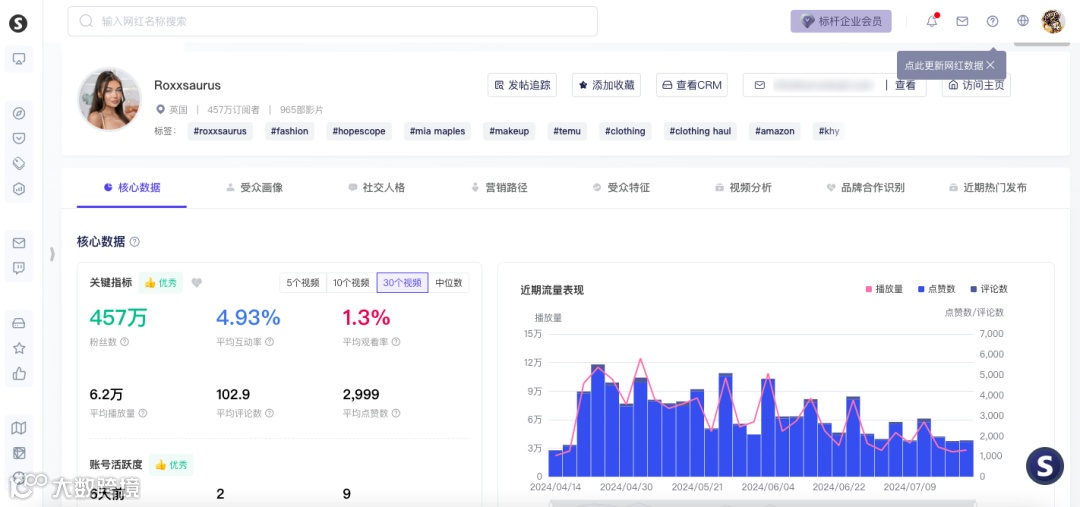Image resolution: width=1080 pixels, height=507 pixels.
Task: Click the thumbs-up icon in sidebar
Action: pos(19,373)
